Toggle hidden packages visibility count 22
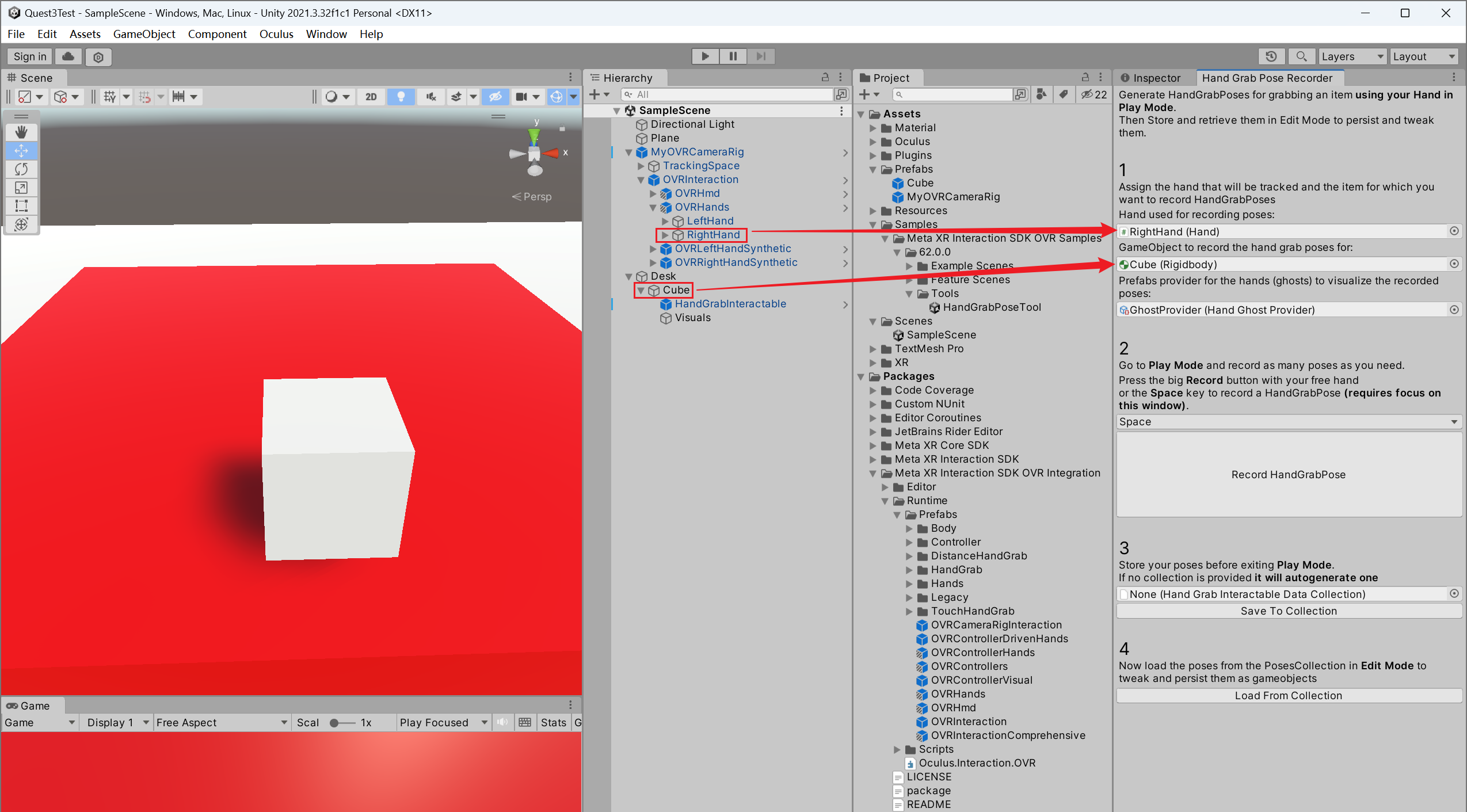The height and width of the screenshot is (812, 1467). [x=1093, y=95]
